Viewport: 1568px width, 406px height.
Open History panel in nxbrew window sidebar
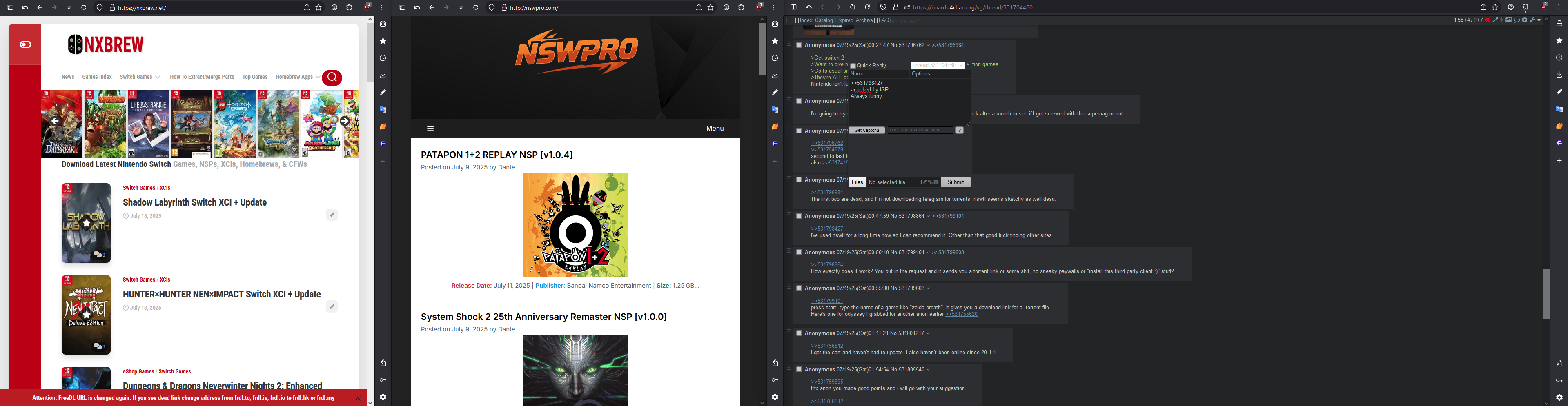[383, 58]
